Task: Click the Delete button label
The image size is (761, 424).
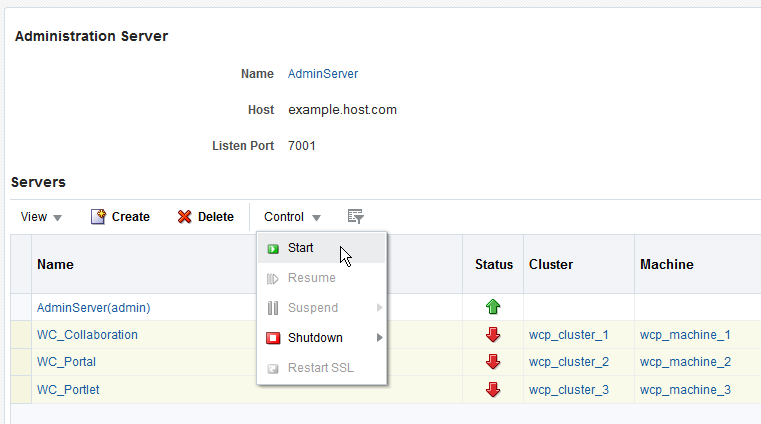Action: tap(215, 217)
